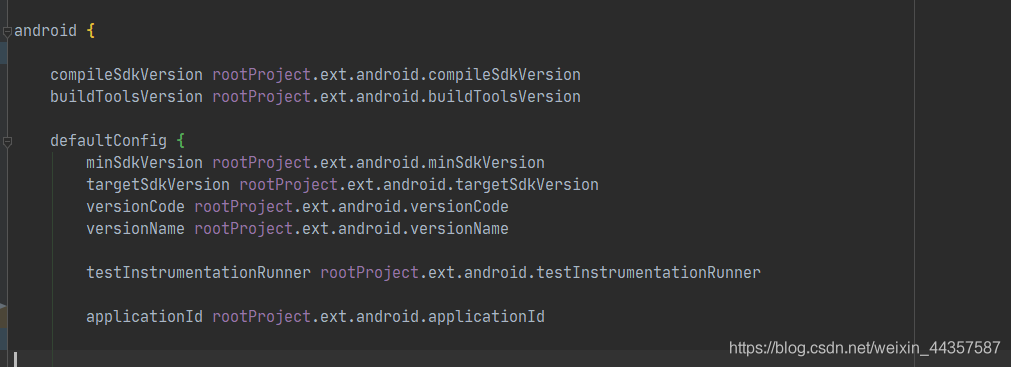Click 'rootProject.ext.android.testInstrumentationRunner' value

coord(540,273)
